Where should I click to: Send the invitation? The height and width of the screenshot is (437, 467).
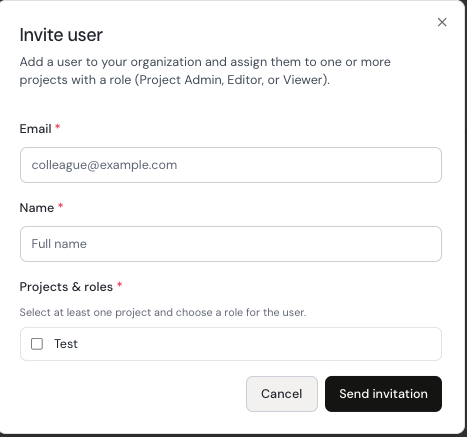point(383,394)
